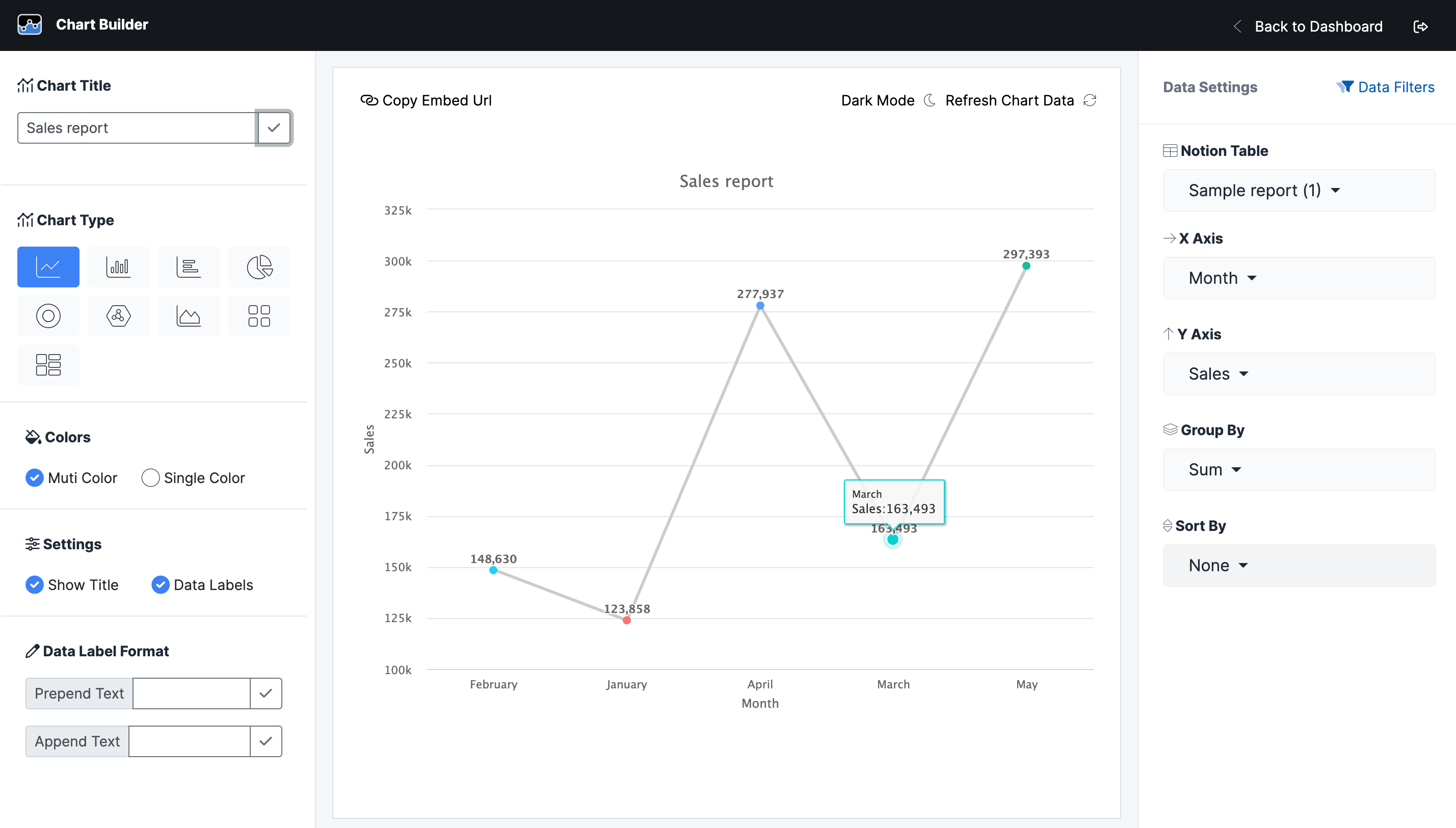
Task: Select the radial/donut chart icon
Action: 48,314
